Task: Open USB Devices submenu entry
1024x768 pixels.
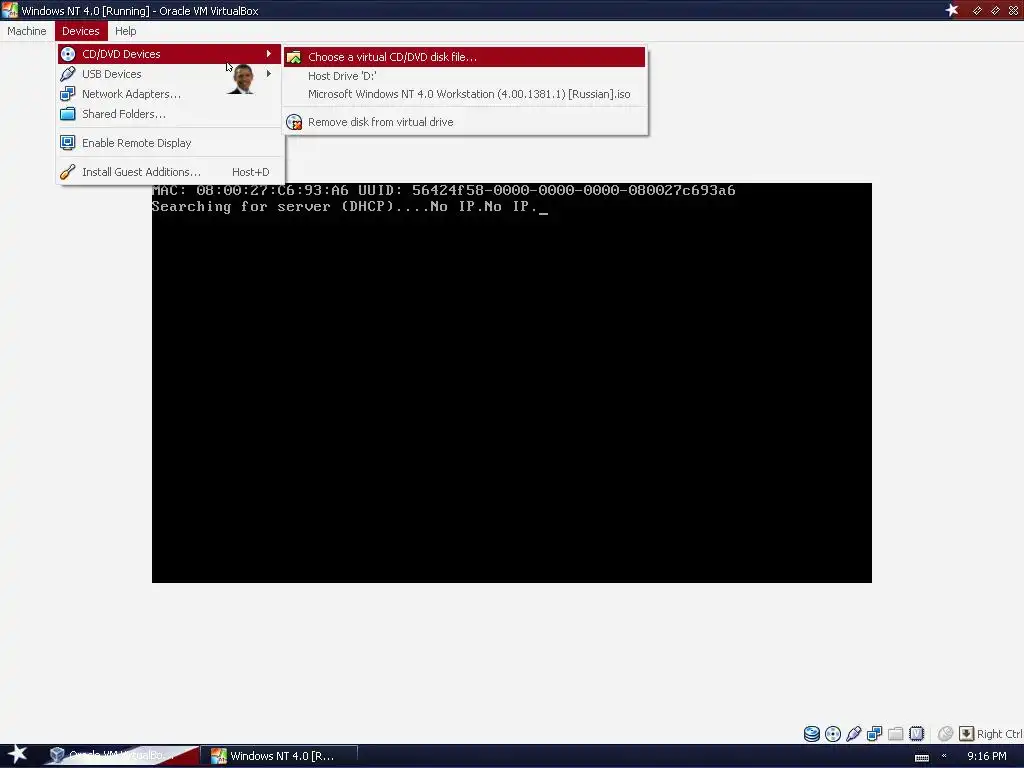Action: [170, 74]
